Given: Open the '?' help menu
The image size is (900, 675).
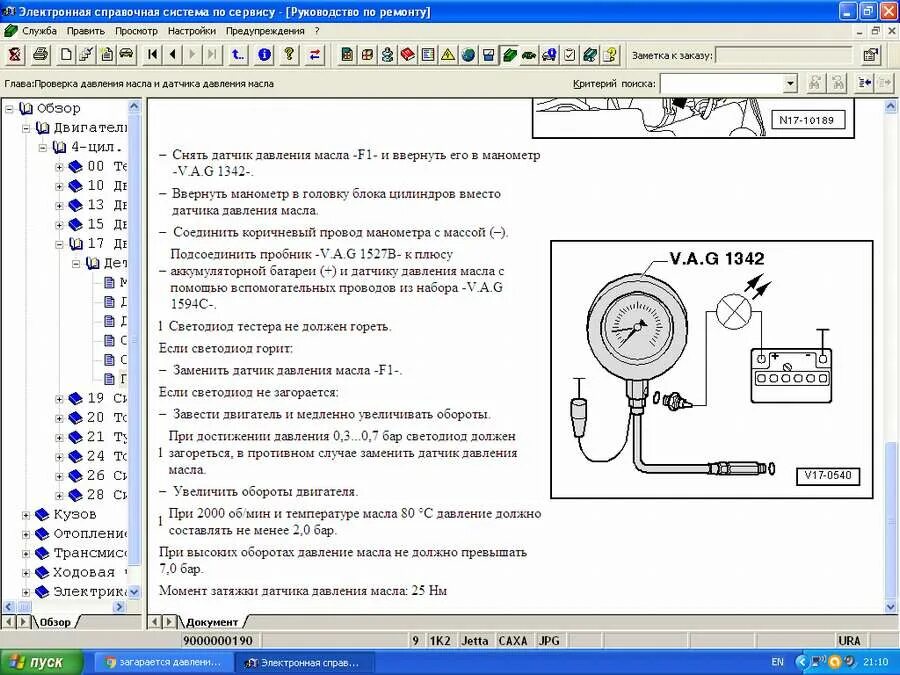Looking at the screenshot, I should [x=317, y=31].
